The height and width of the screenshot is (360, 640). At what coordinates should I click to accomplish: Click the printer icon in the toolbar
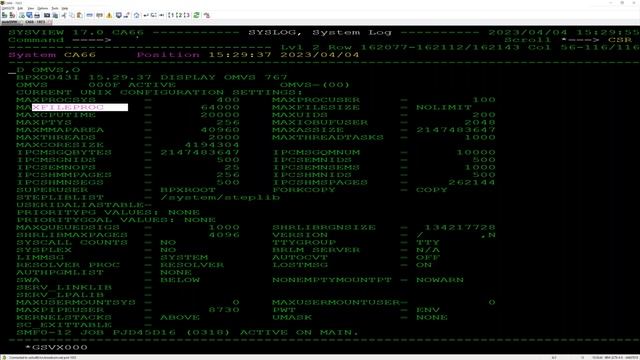[x=37, y=15]
